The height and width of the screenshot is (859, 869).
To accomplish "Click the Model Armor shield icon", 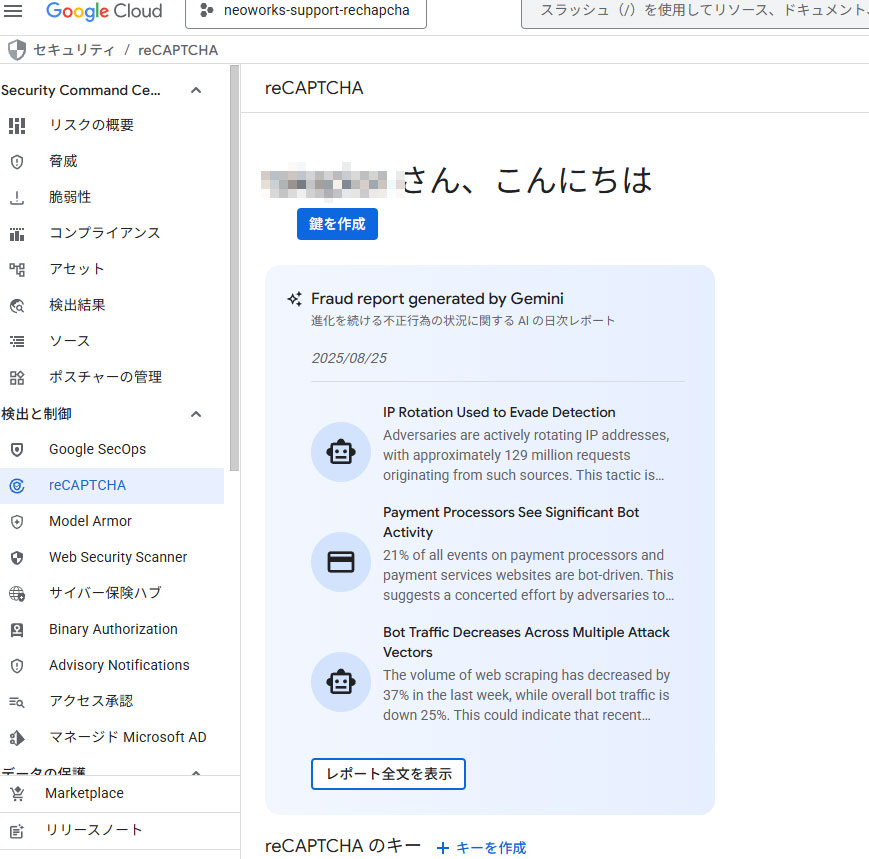I will coord(17,522).
